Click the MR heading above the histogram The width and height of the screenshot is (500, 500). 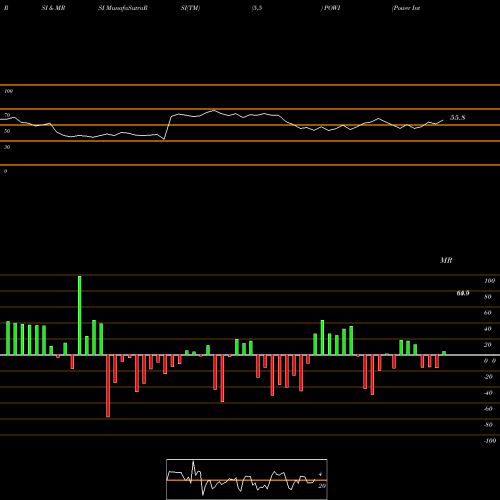tap(446, 260)
